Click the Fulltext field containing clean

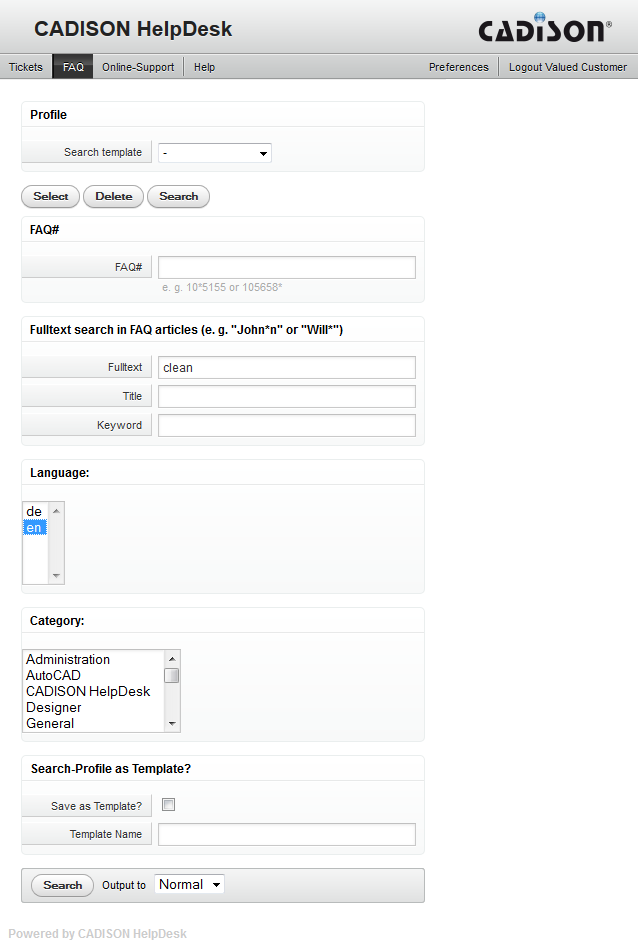click(x=287, y=368)
